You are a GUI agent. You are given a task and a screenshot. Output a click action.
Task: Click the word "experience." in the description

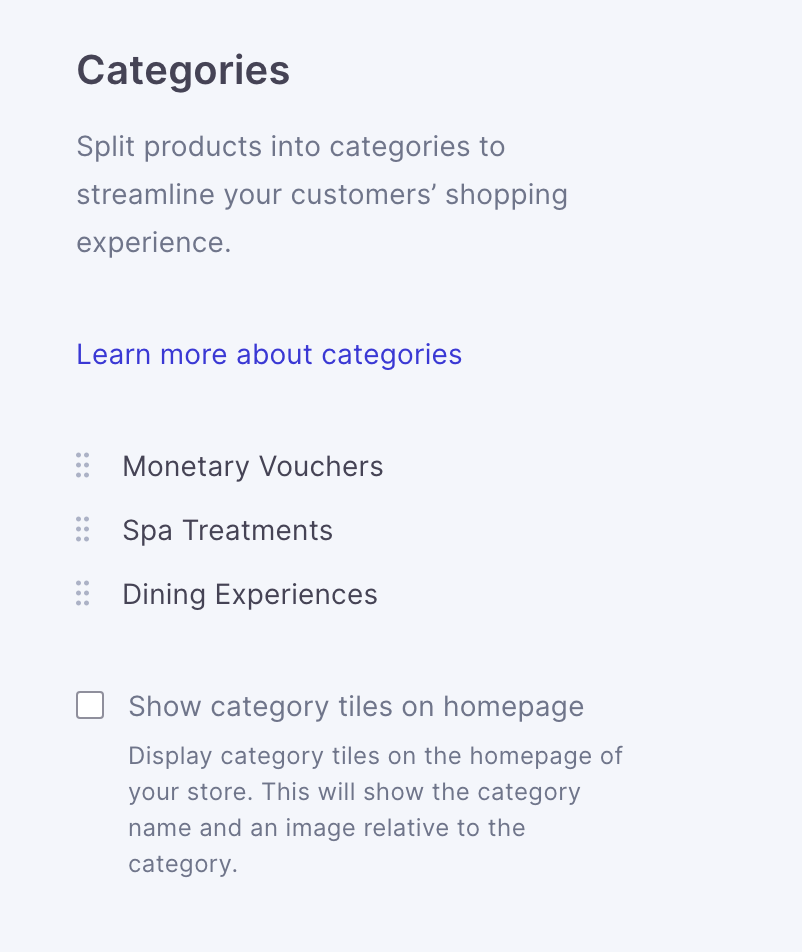pos(153,242)
